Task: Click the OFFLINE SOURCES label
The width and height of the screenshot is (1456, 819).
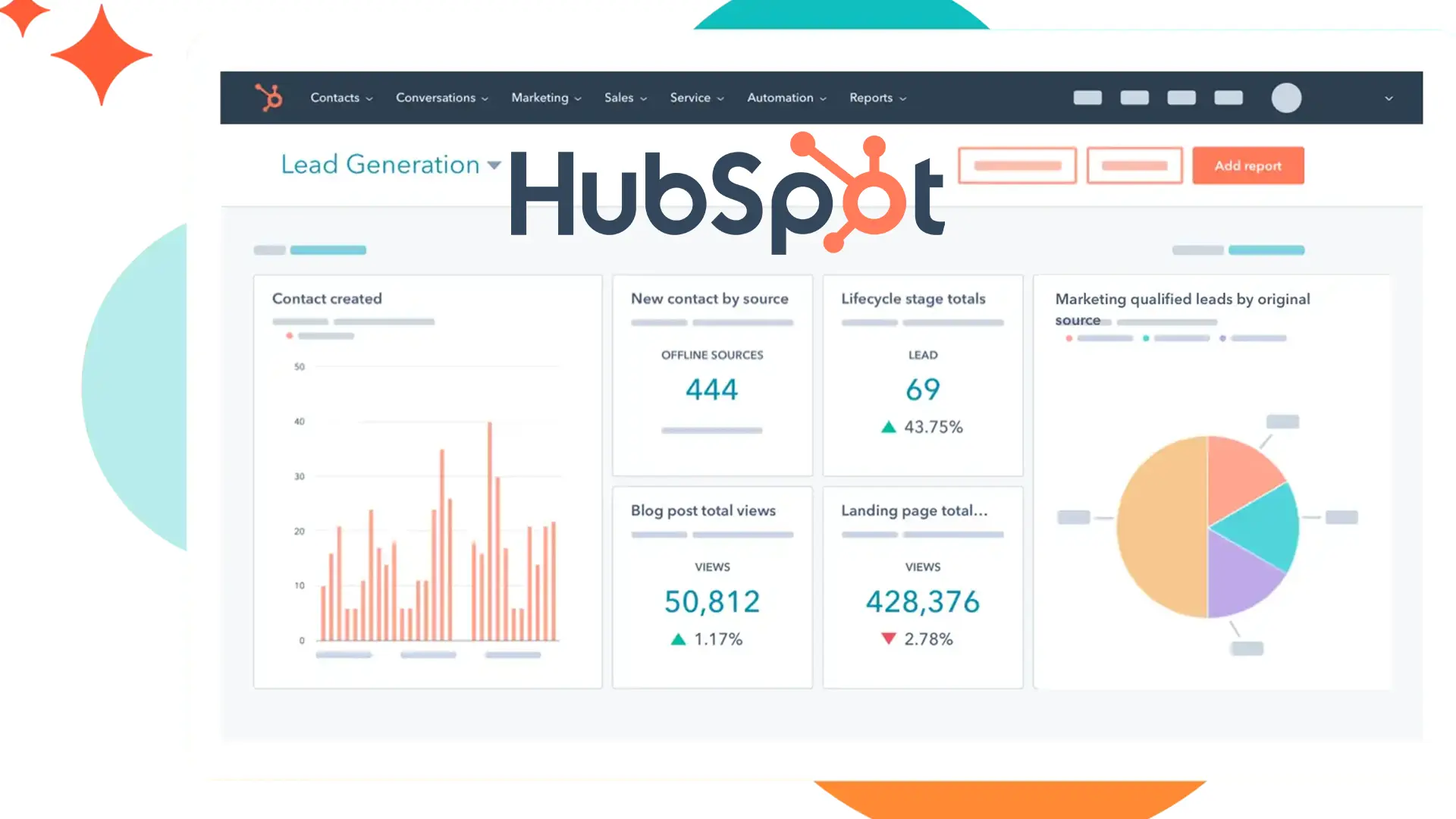Action: 712,355
